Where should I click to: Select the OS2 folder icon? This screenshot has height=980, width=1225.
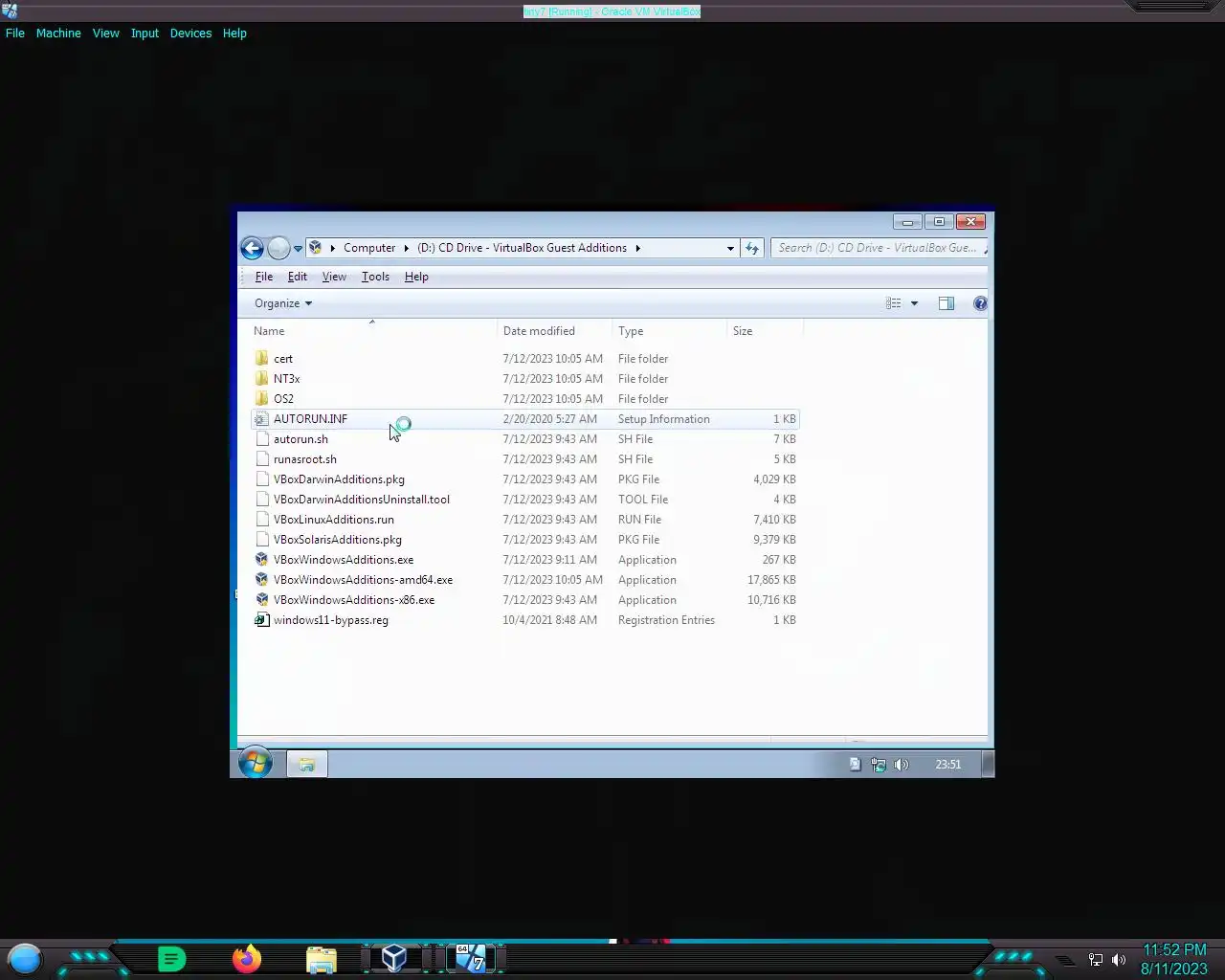[x=262, y=399]
